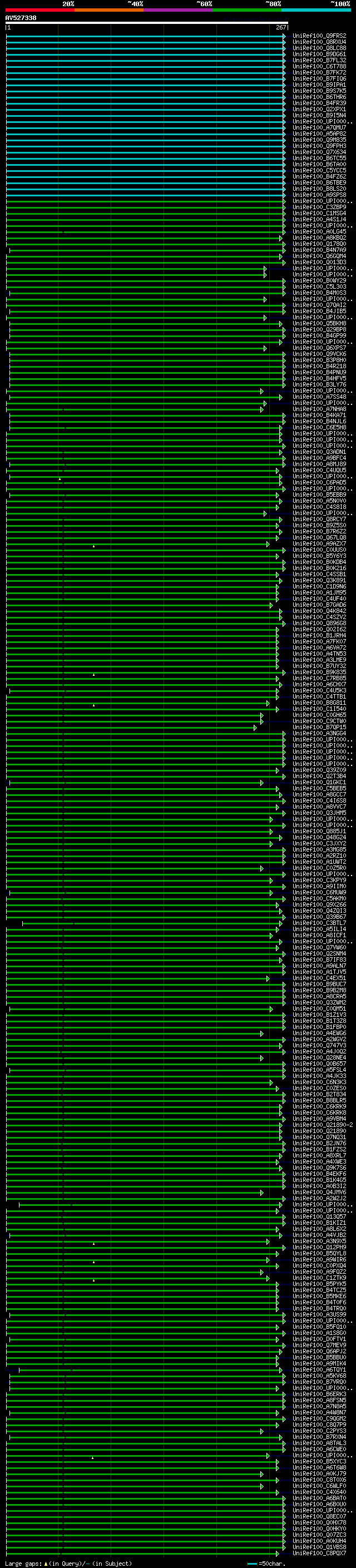Select the UniRef100_B6TC55 label
The image size is (356, 1568).
coord(319,159)
